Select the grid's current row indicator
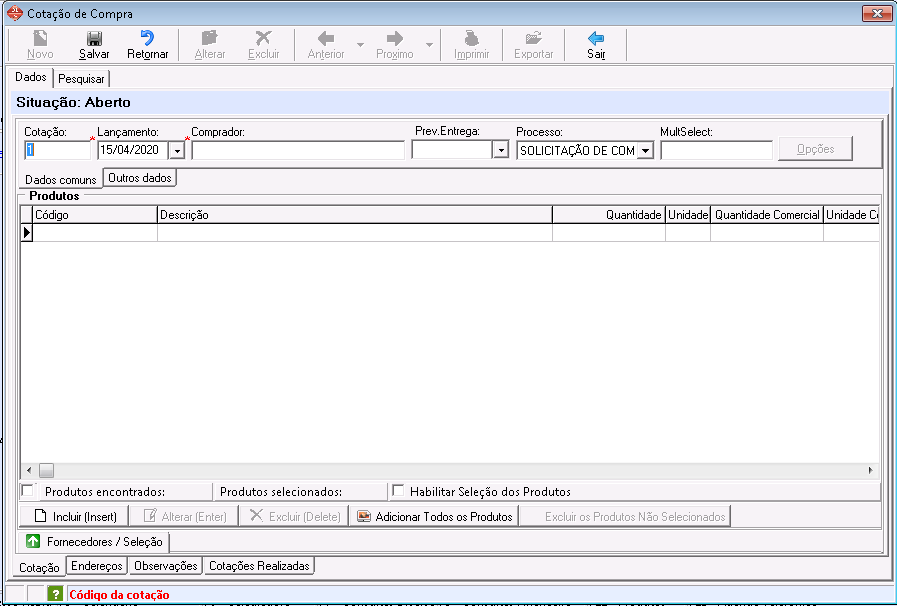The height and width of the screenshot is (606, 897). [x=26, y=232]
